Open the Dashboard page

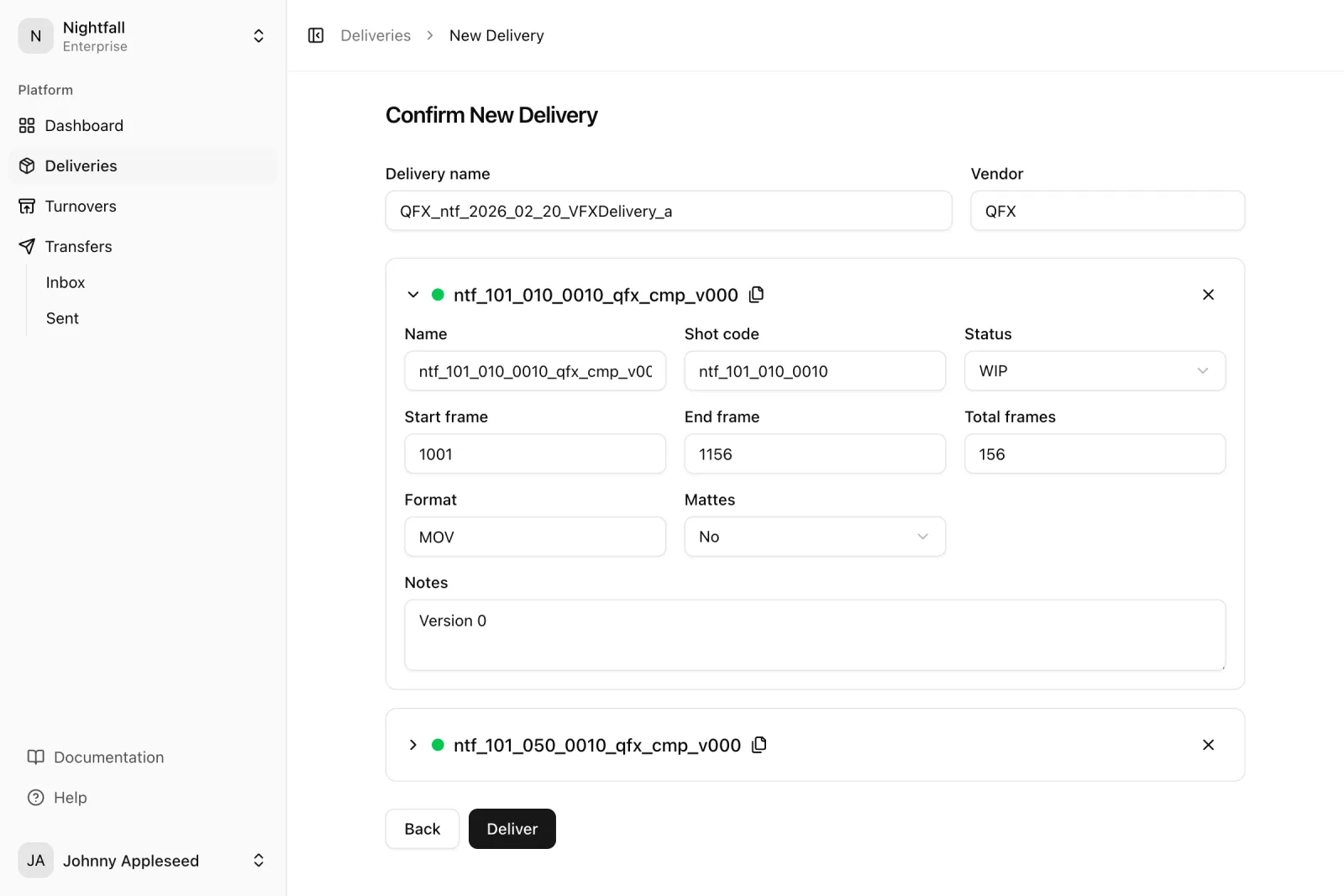[143, 126]
